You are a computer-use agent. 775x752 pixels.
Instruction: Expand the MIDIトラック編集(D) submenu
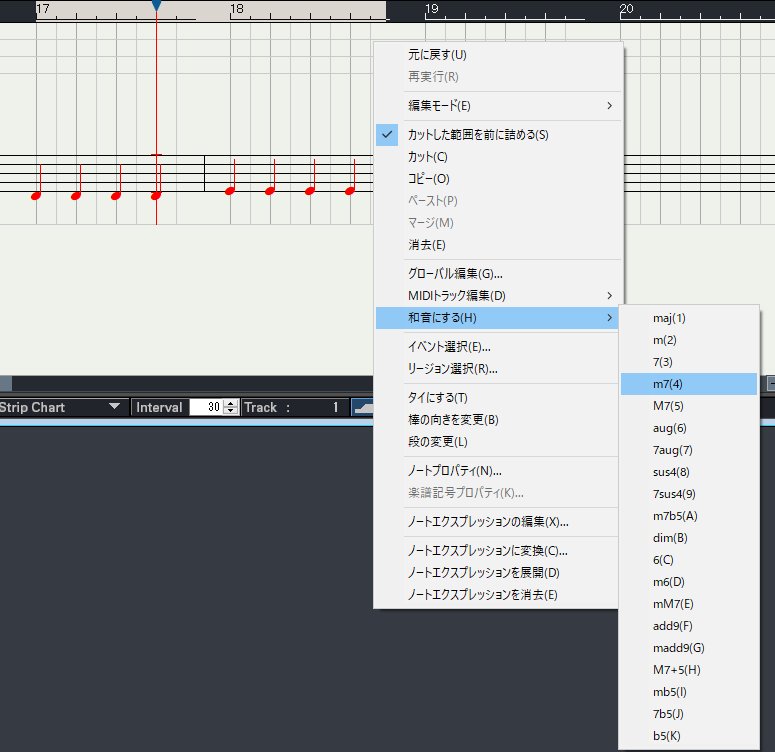pos(498,296)
